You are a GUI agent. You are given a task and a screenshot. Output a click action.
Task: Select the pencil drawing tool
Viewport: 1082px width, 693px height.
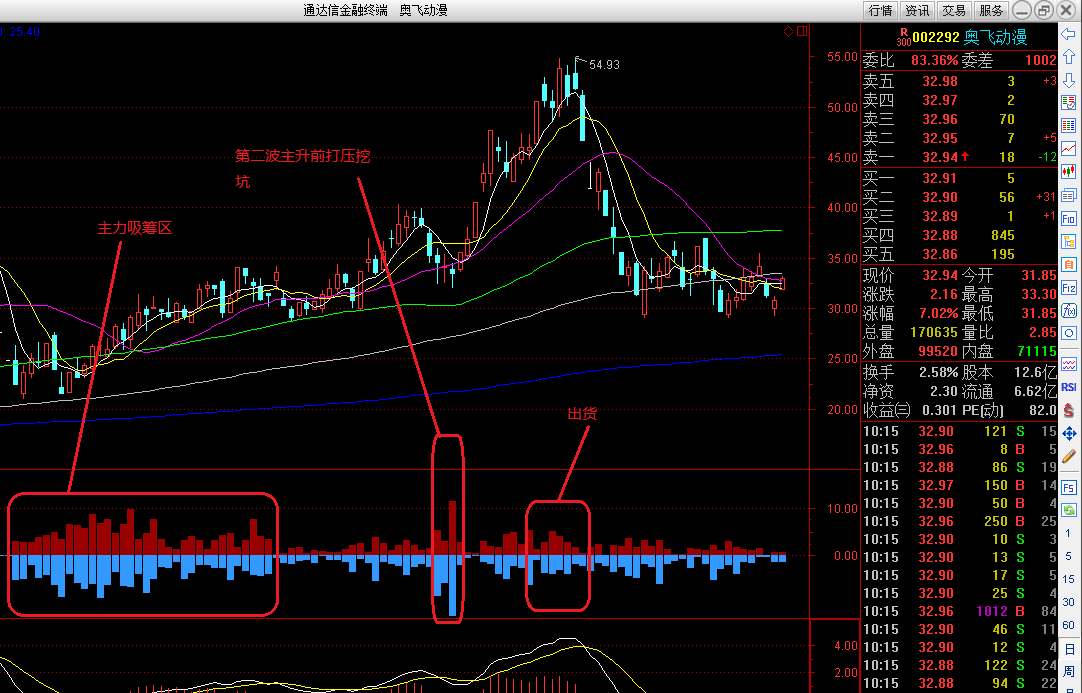click(x=1069, y=456)
